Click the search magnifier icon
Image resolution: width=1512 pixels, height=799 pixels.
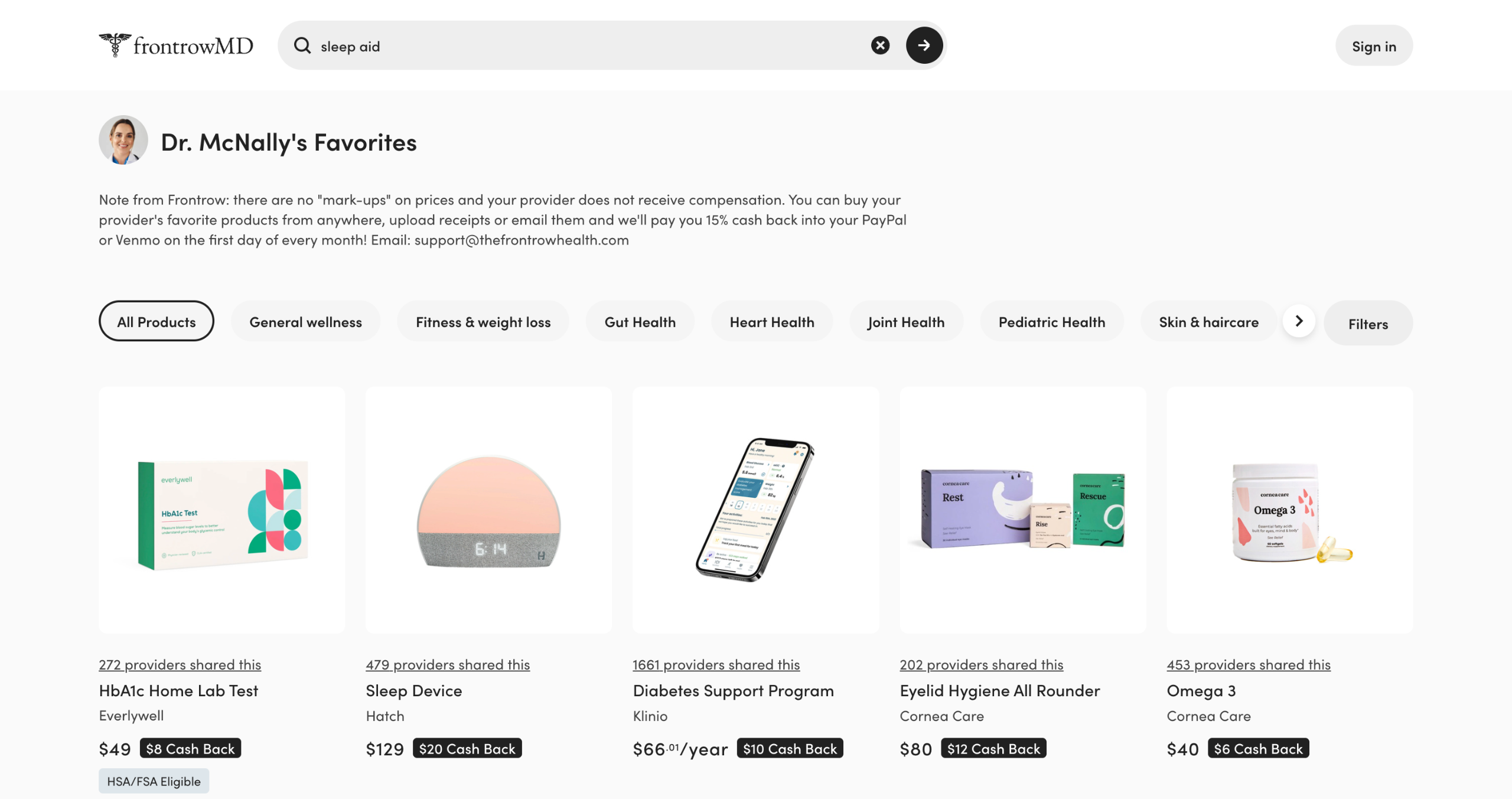(x=302, y=45)
